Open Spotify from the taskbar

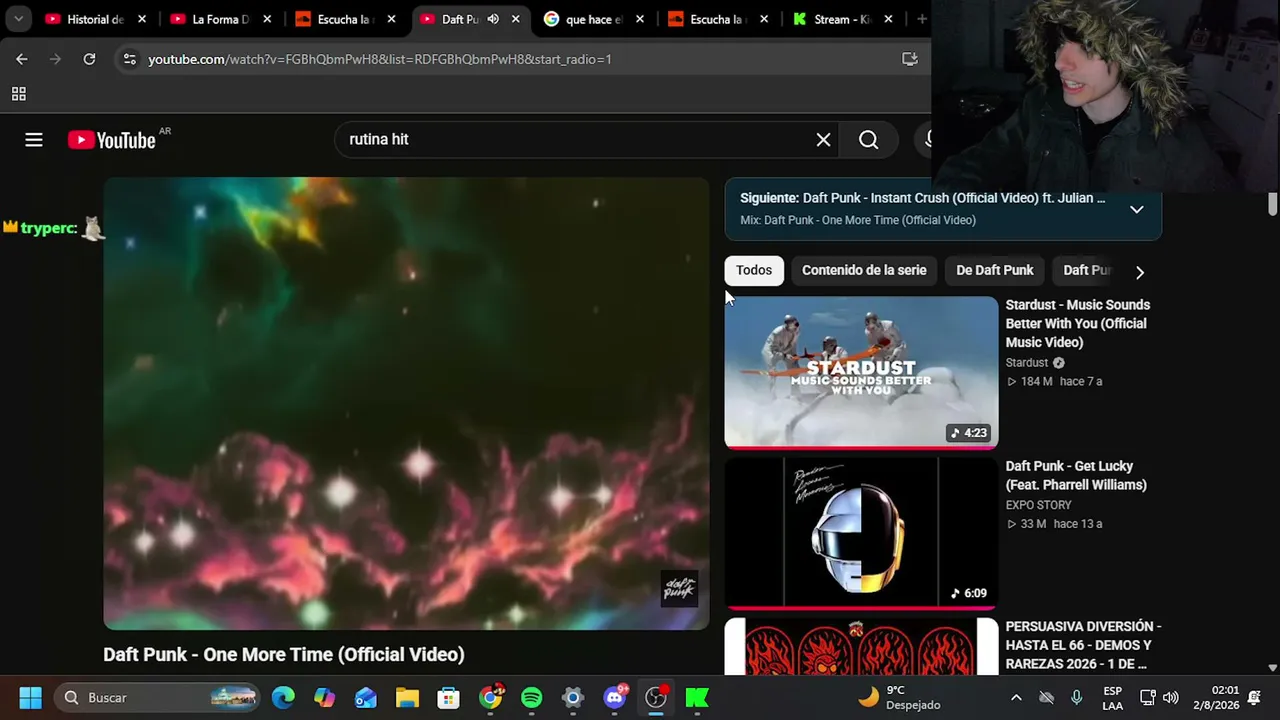[531, 697]
